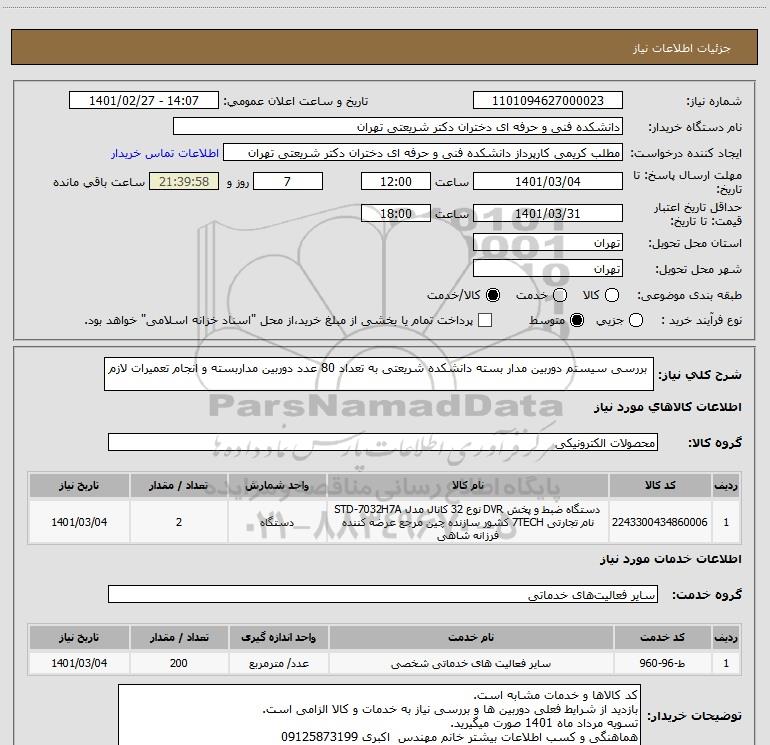This screenshot has height=745, width=770.
Task: Choose the متوسط purchase type radio
Action: pos(577,320)
